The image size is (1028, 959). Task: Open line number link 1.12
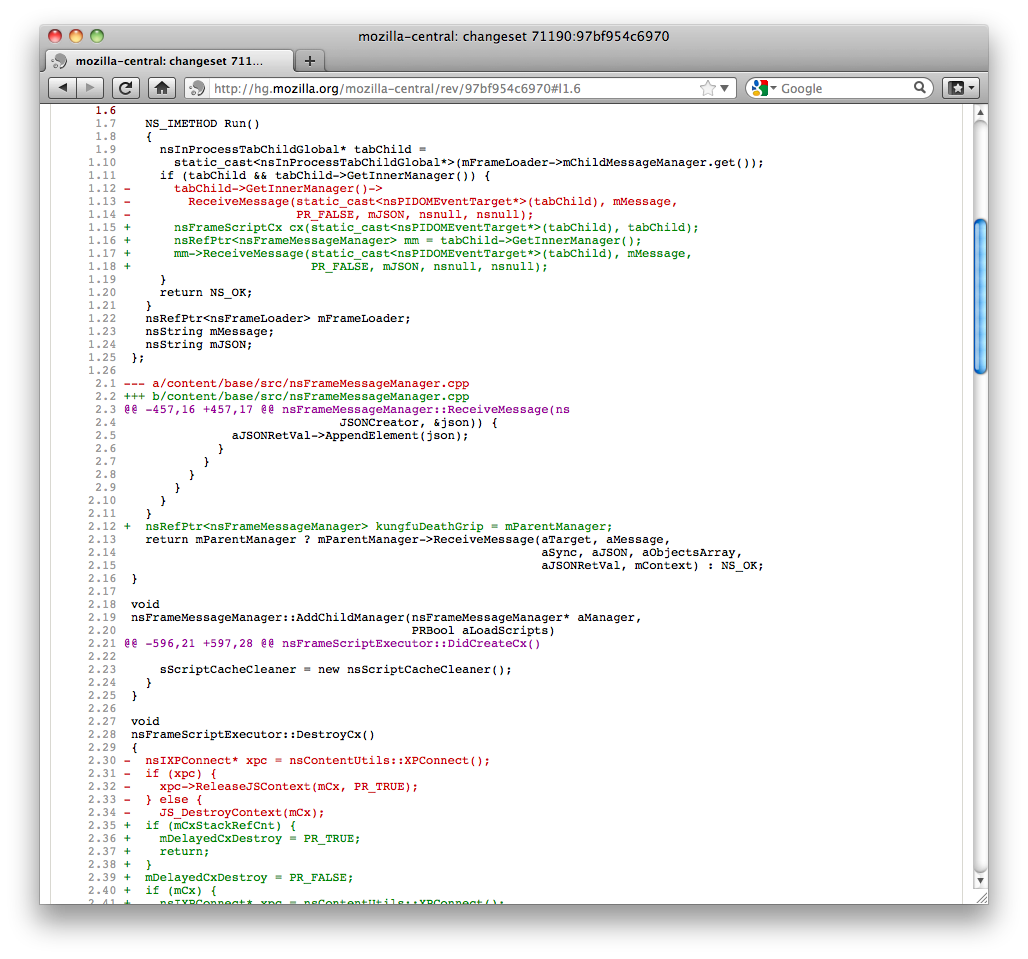coord(102,188)
